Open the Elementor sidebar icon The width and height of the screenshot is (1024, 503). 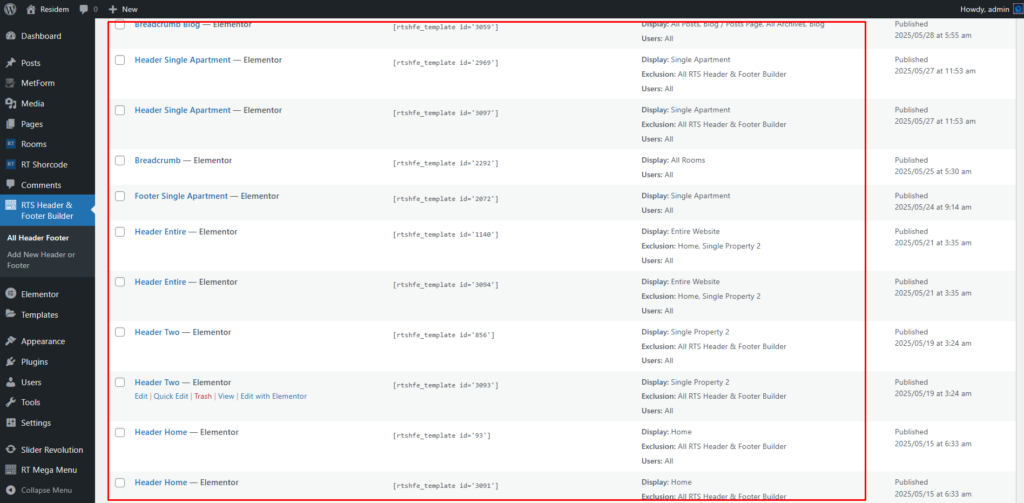(x=10, y=294)
